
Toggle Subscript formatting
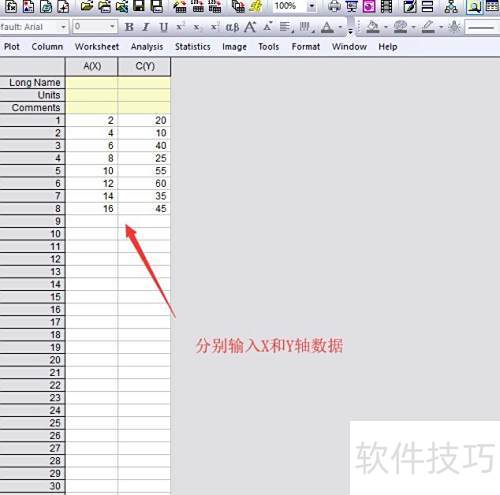tap(197, 27)
